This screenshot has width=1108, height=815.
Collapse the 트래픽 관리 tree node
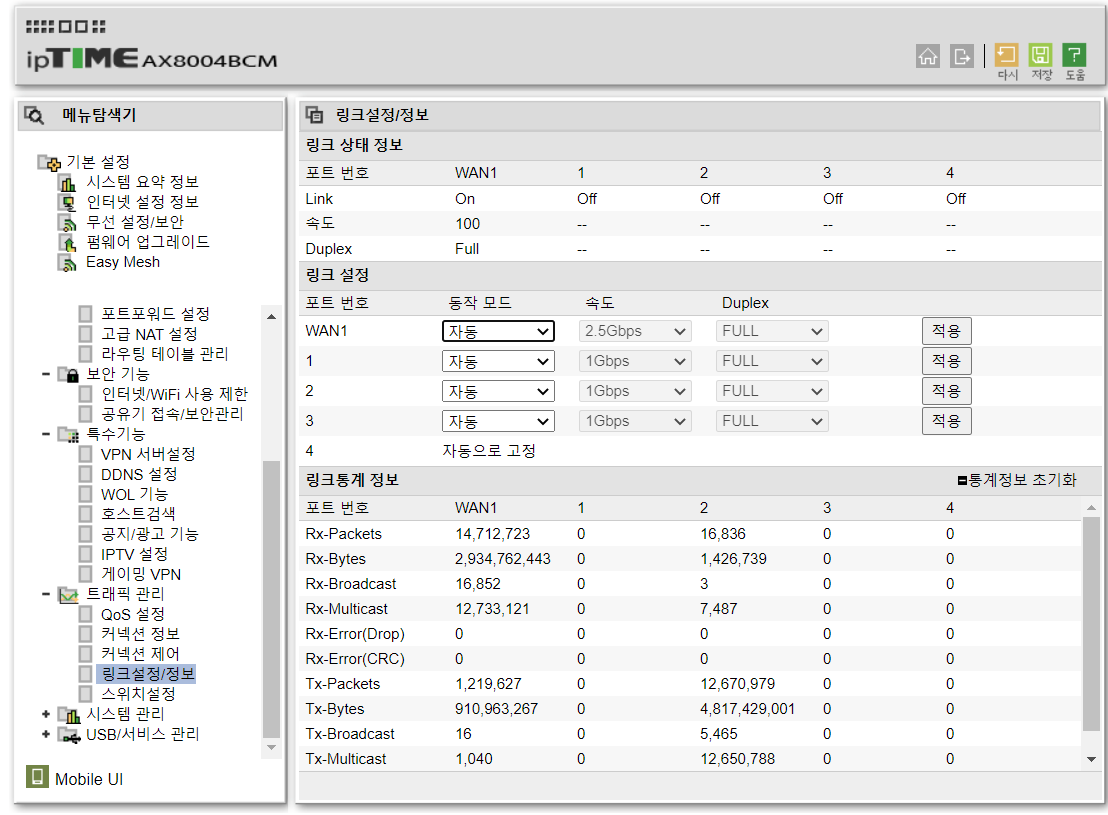[x=46, y=594]
